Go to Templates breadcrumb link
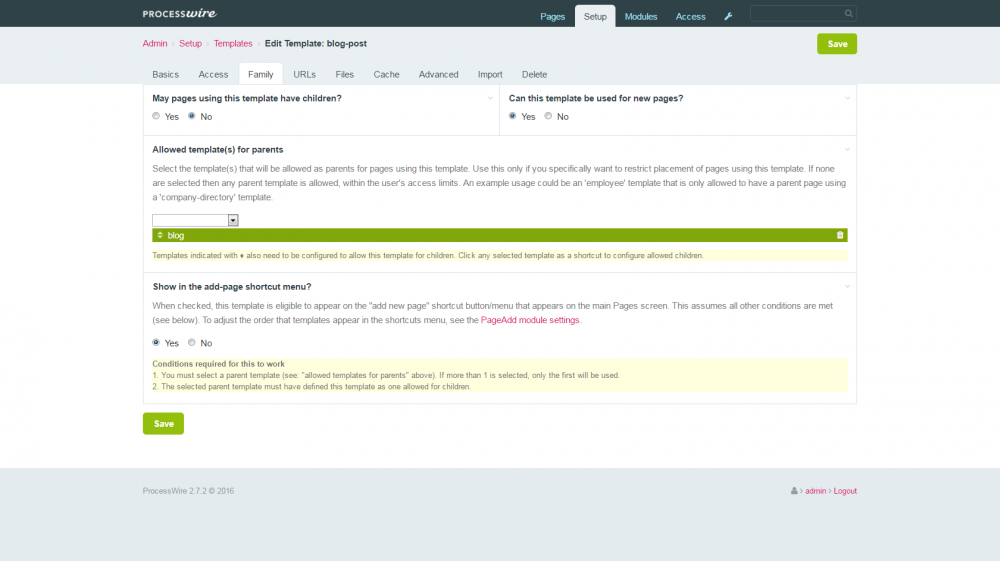The height and width of the screenshot is (561, 1000). (233, 43)
